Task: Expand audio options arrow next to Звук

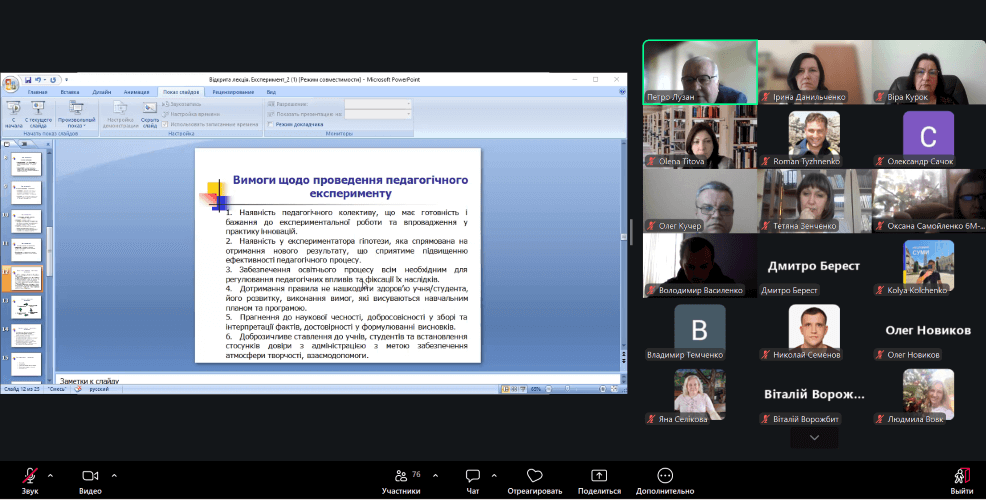Action: 50,475
